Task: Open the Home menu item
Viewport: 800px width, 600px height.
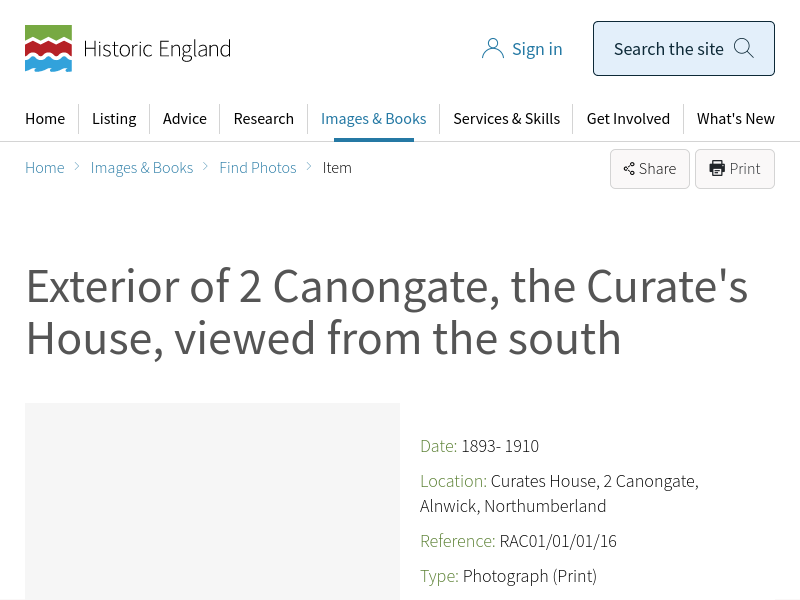Action: [x=45, y=118]
